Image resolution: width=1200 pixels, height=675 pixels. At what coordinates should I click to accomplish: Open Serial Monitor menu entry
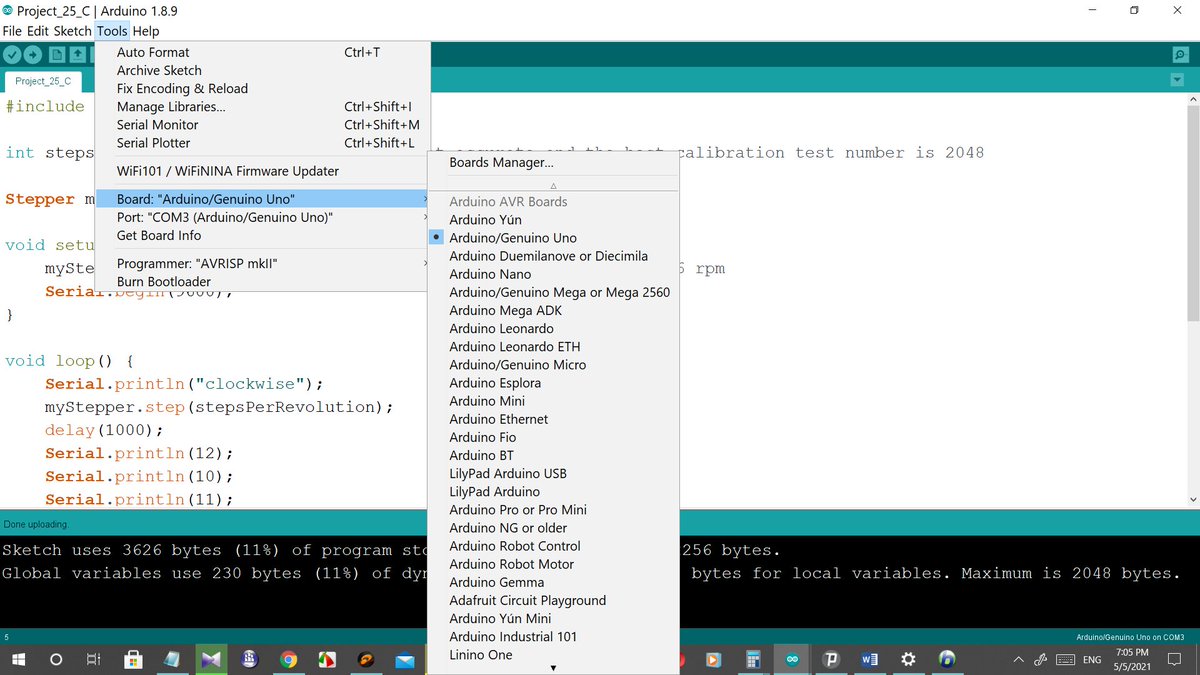tap(263, 124)
